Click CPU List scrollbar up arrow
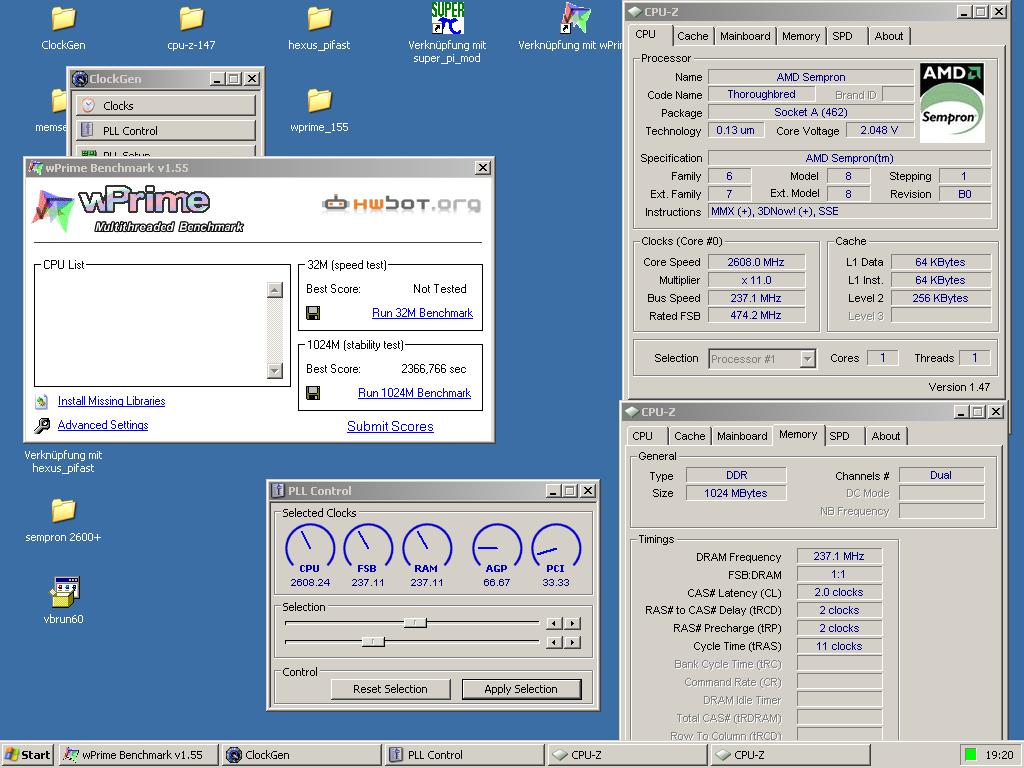Viewport: 1024px width, 768px height. pos(275,290)
